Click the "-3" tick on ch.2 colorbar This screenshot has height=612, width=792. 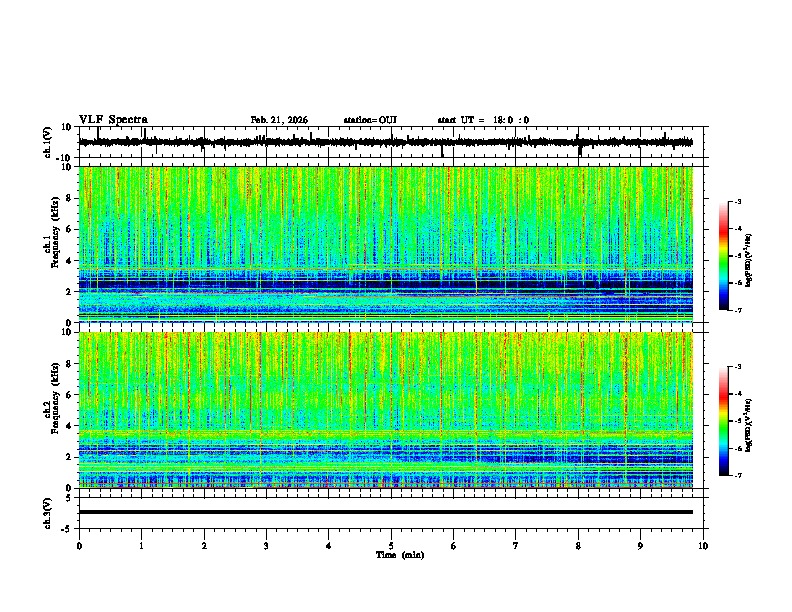pyautogui.click(x=738, y=367)
